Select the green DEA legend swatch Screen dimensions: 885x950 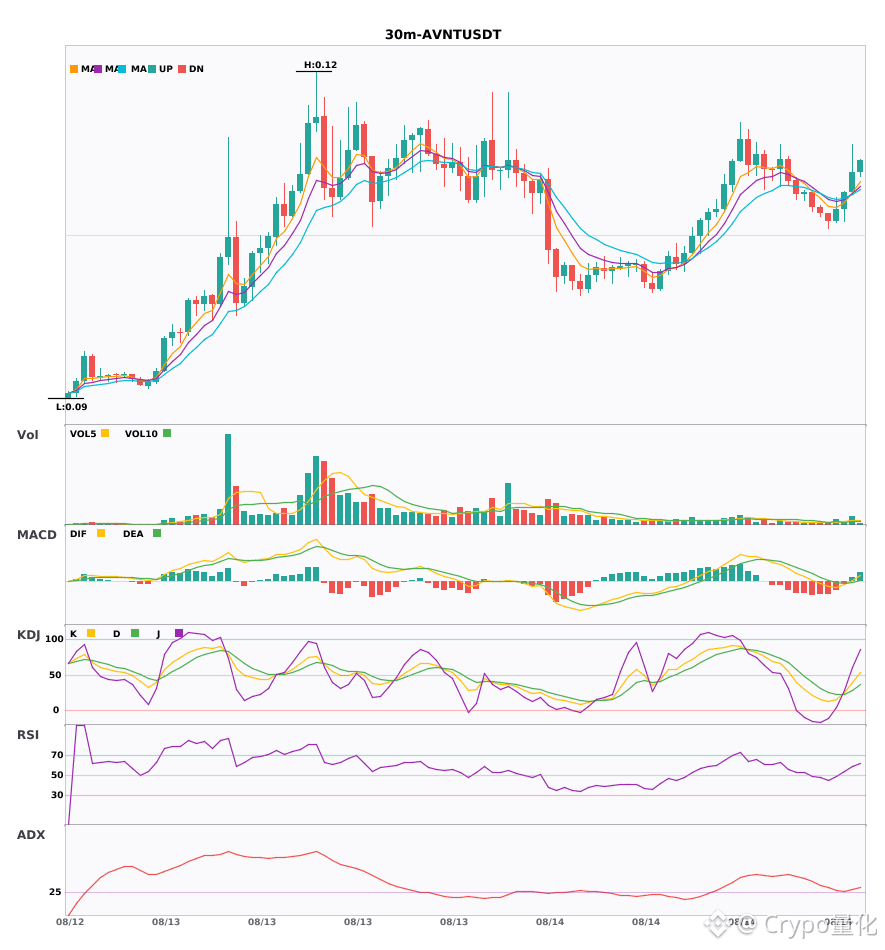pos(157,533)
